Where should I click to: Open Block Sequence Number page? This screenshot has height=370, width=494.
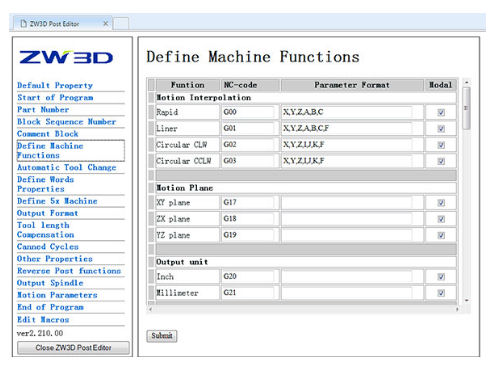coord(66,122)
